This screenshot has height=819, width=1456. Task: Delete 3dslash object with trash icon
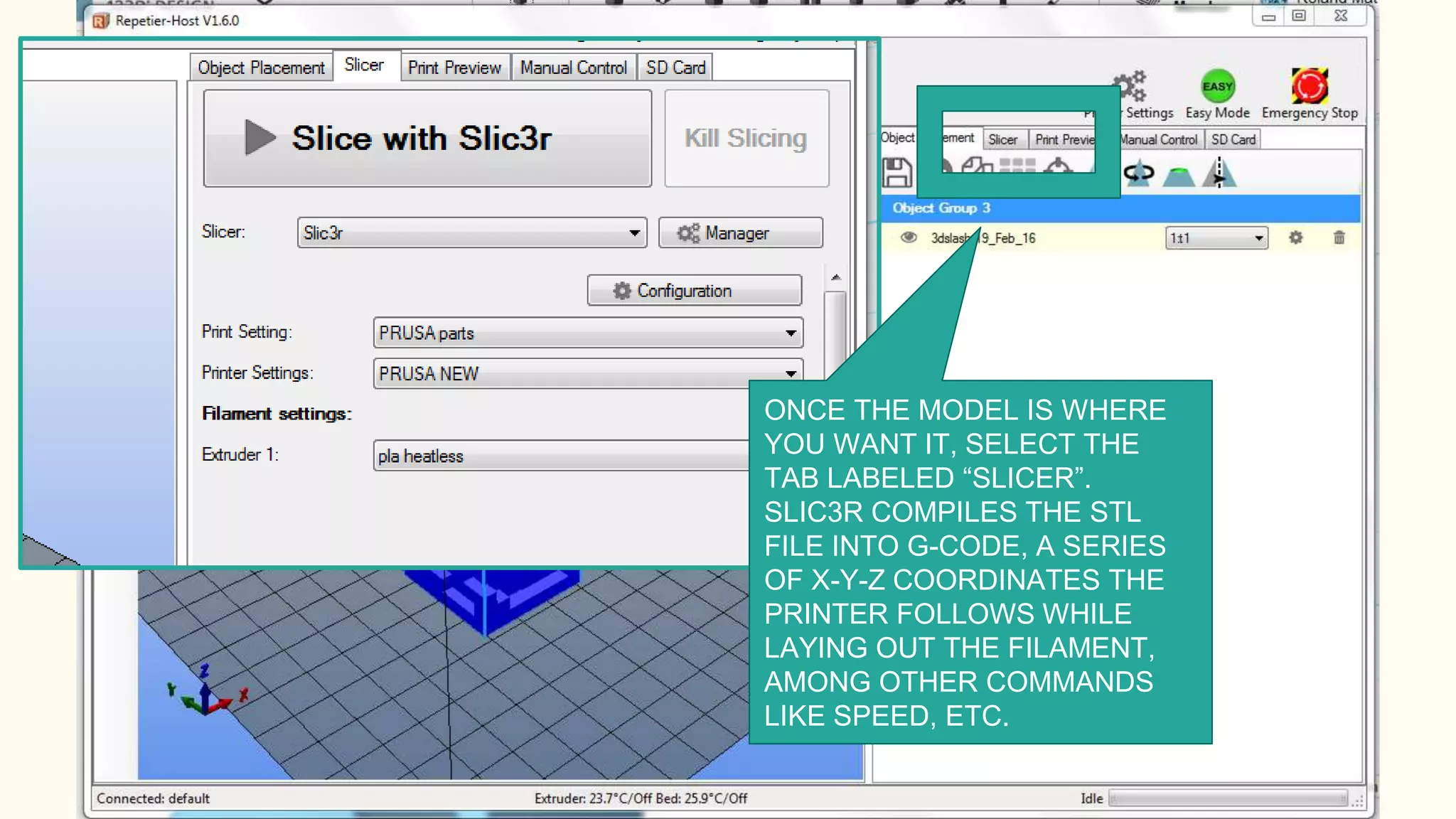click(1339, 237)
